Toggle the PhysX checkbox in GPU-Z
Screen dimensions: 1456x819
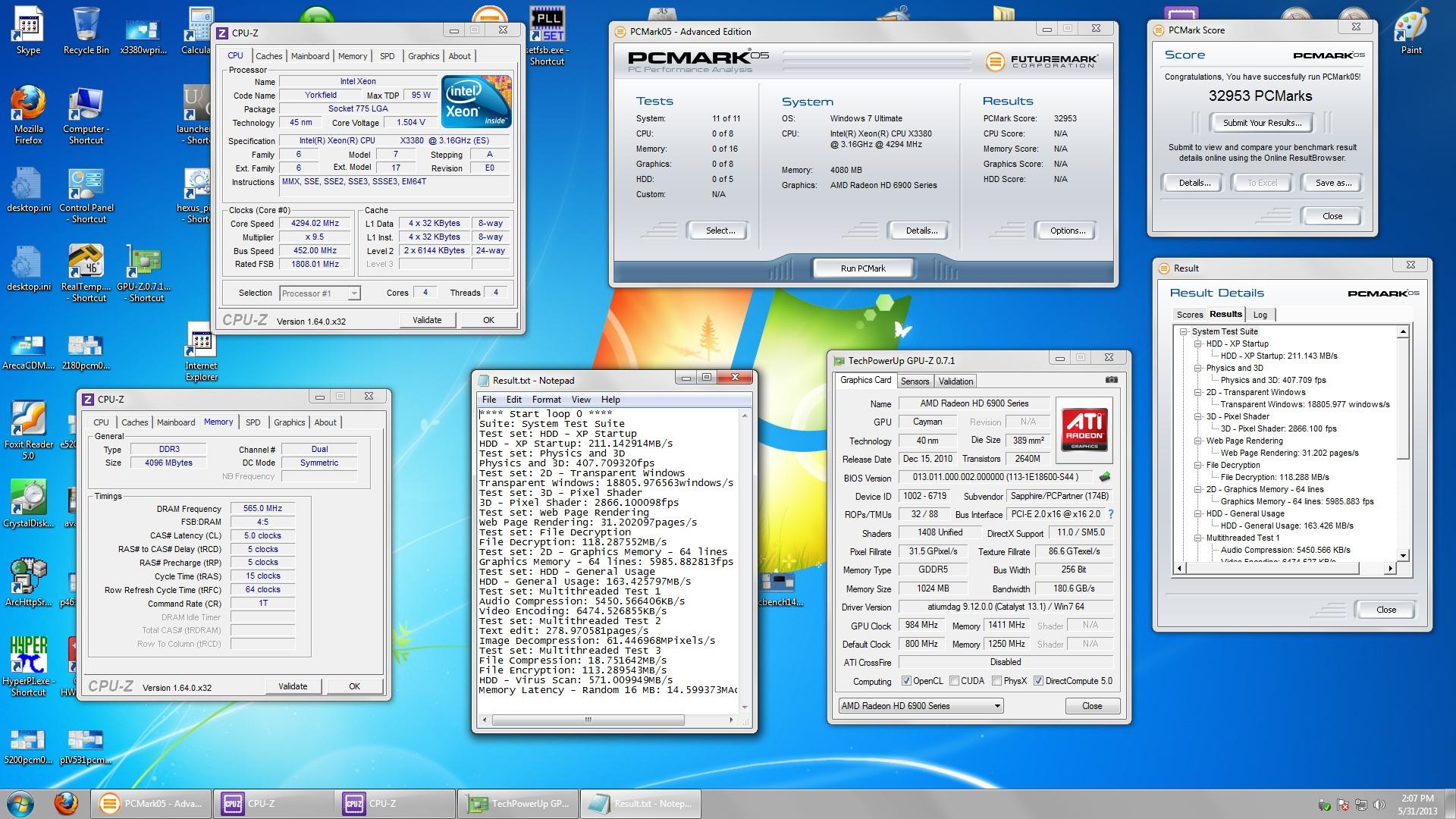click(996, 681)
